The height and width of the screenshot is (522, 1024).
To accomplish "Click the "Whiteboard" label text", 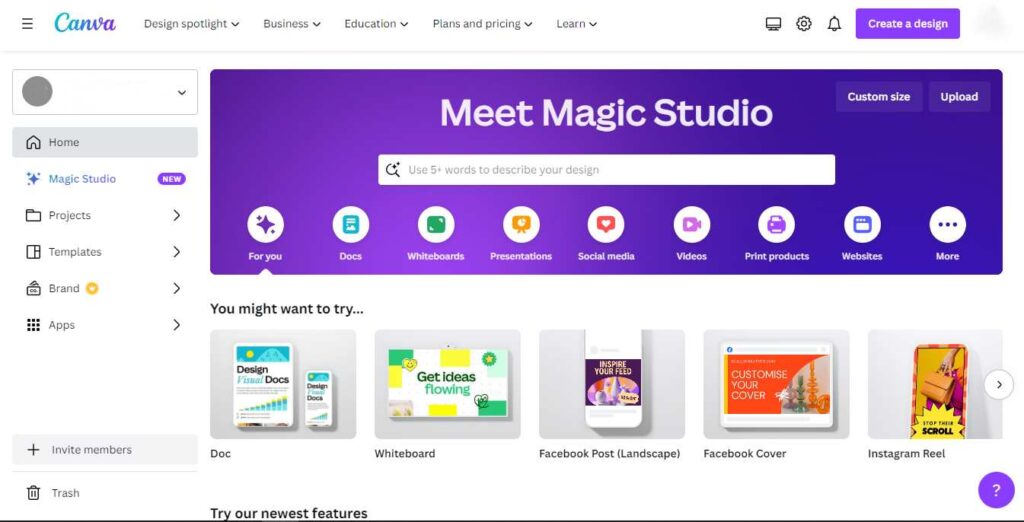I will 405,454.
